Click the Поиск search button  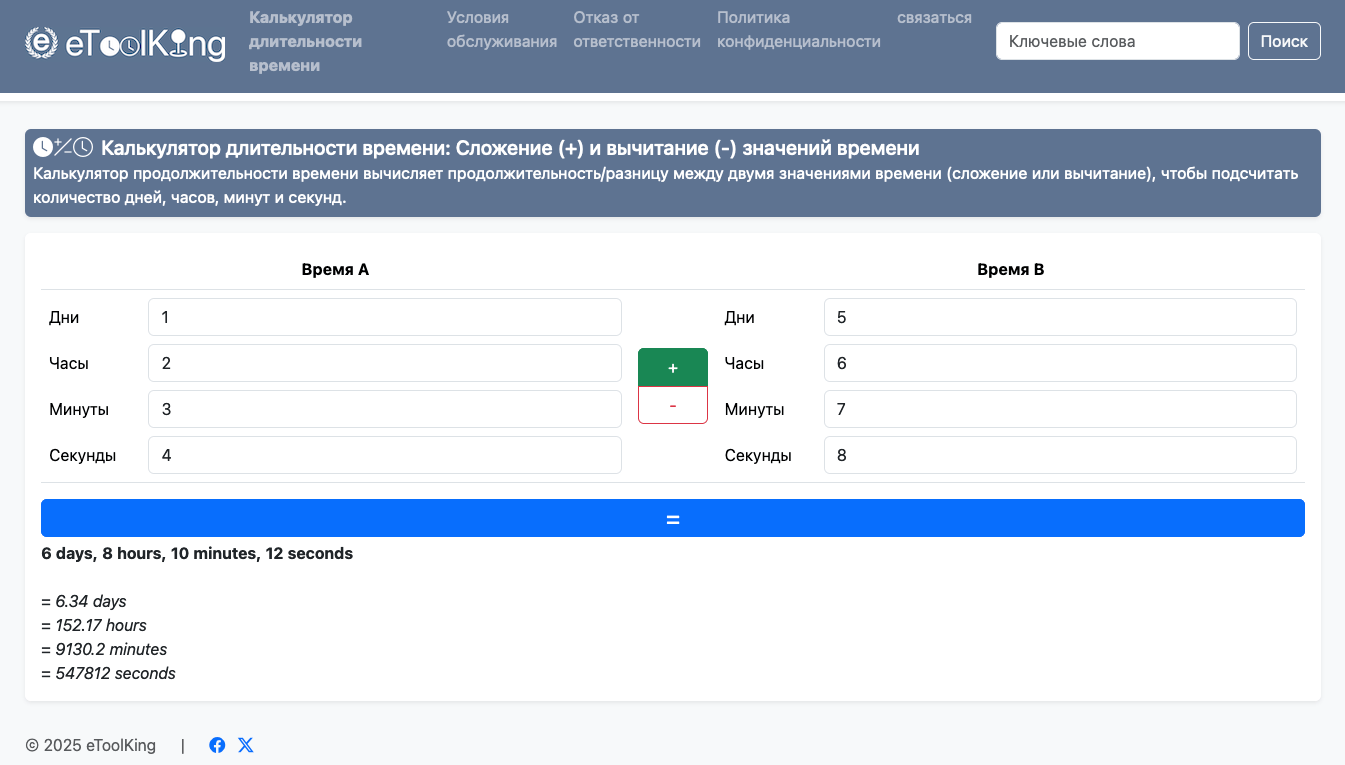pyautogui.click(x=1284, y=42)
